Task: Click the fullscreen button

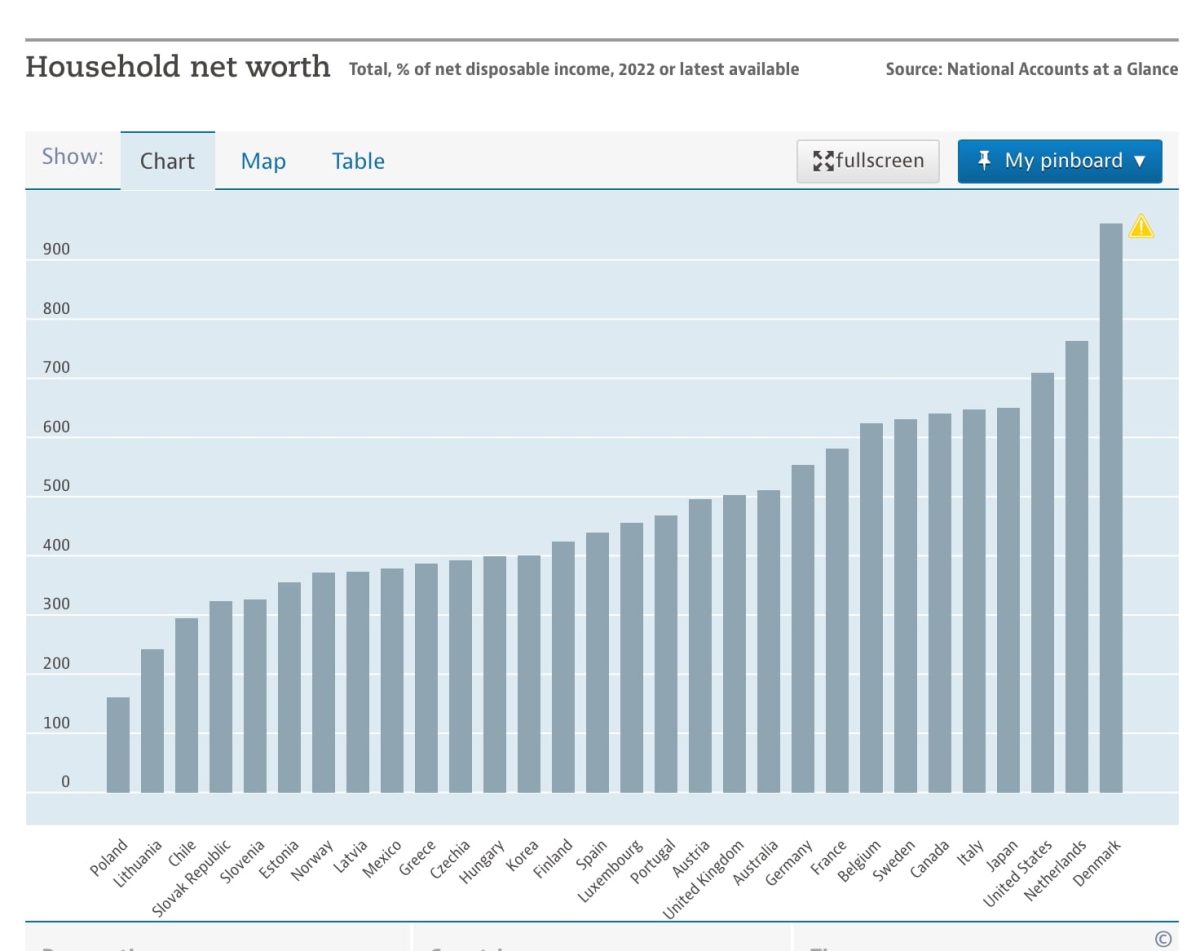Action: coord(866,160)
